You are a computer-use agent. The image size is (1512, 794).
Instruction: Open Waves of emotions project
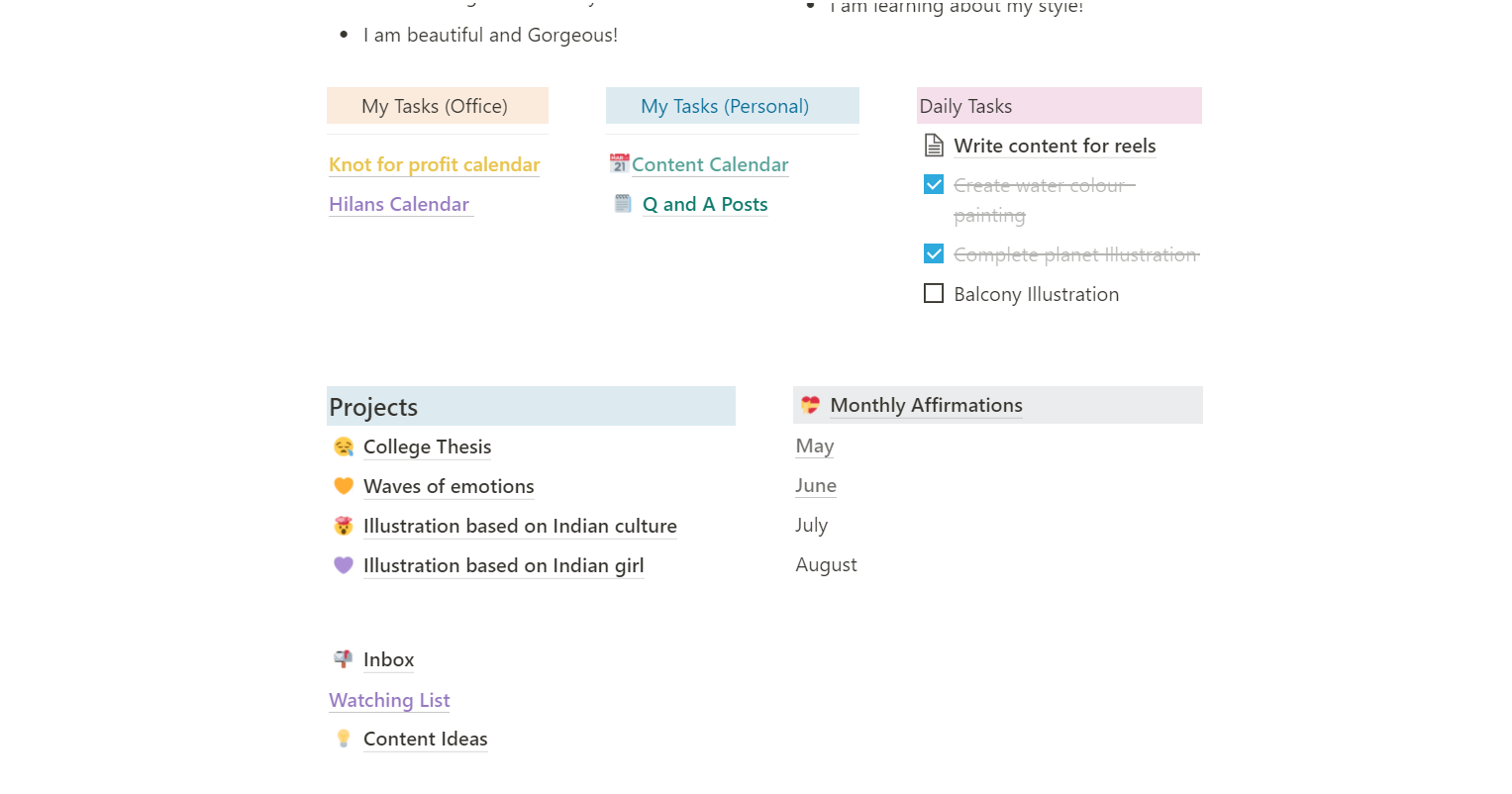click(449, 486)
